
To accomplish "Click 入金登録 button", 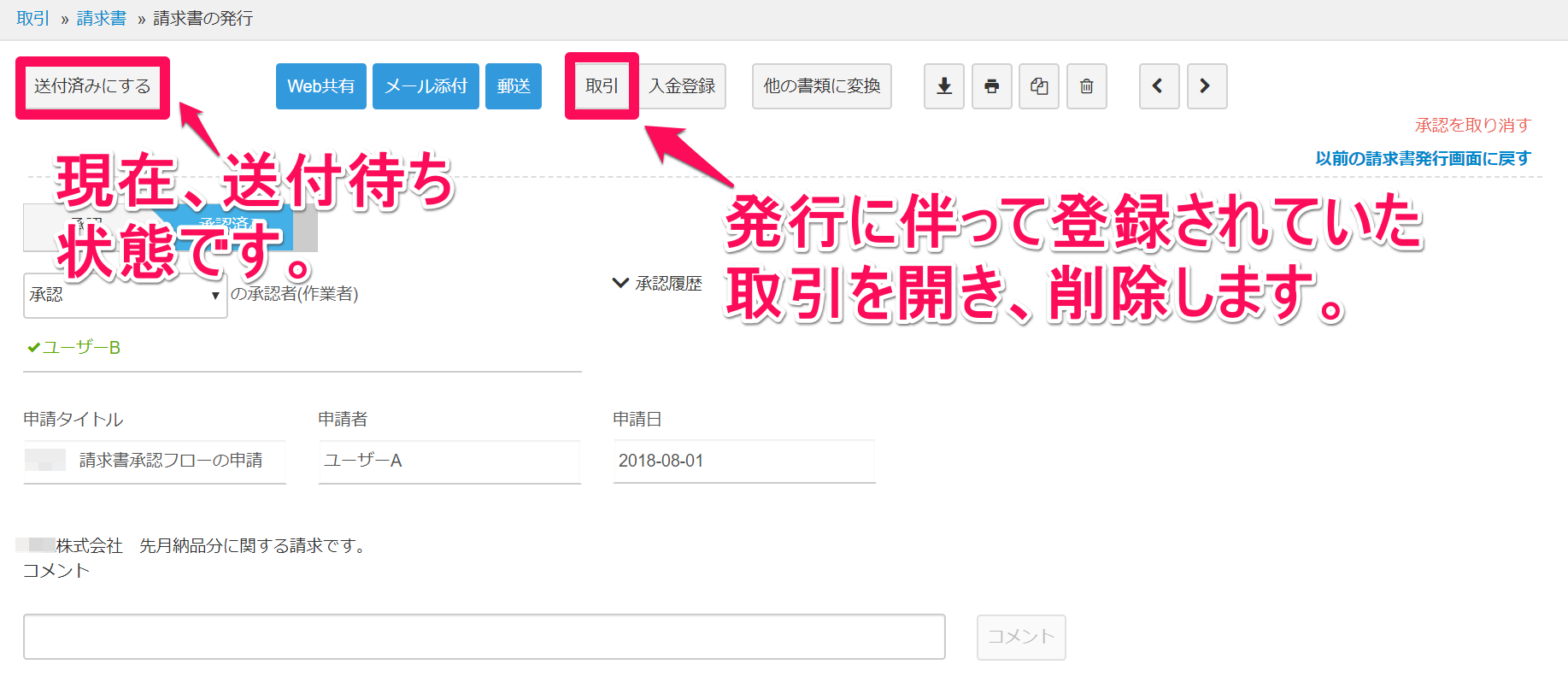I will pyautogui.click(x=682, y=86).
